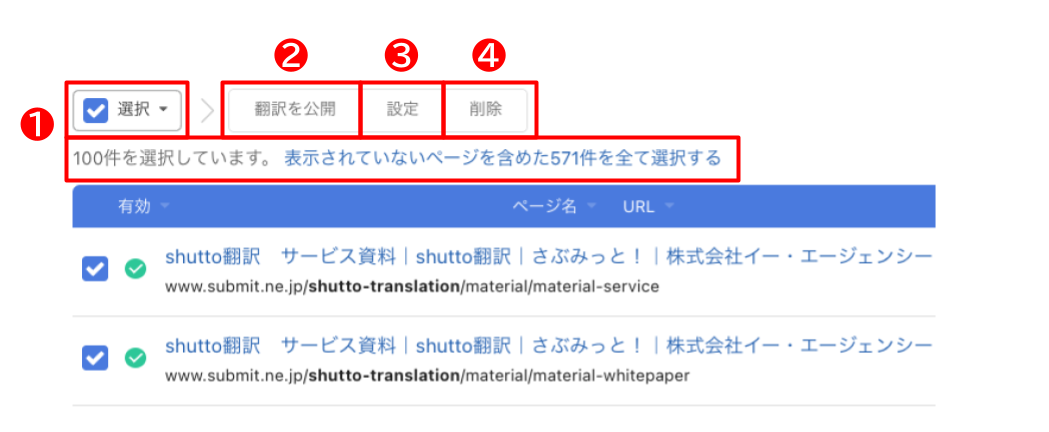
Task: Select all 571件 including hidden pages link
Action: click(x=502, y=158)
